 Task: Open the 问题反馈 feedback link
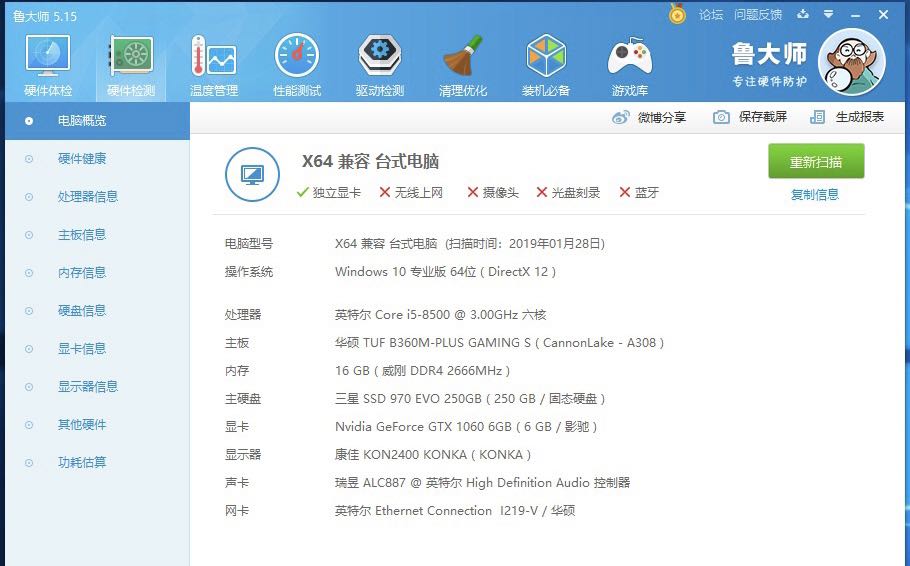pos(757,15)
